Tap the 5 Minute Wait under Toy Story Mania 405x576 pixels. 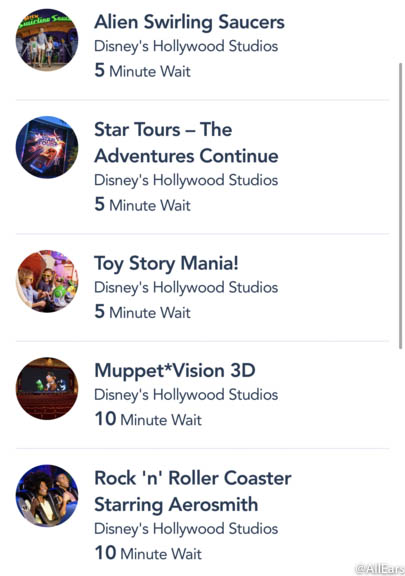[143, 312]
